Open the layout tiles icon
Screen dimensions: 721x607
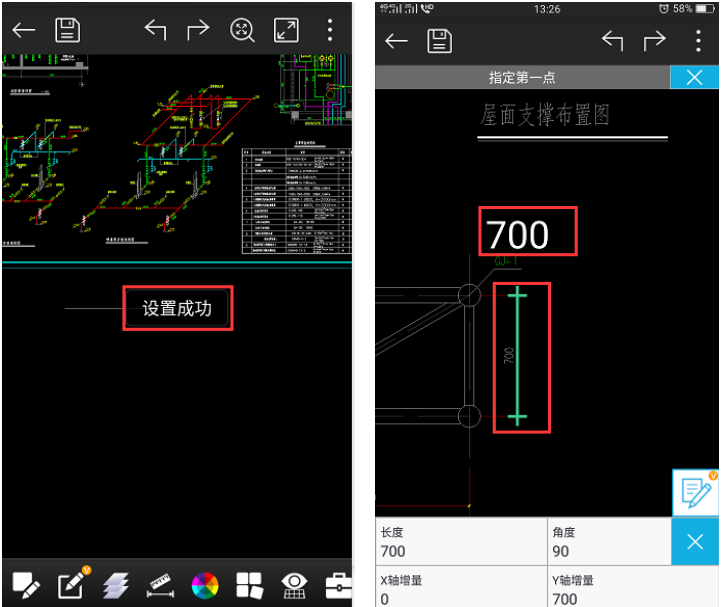[249, 584]
